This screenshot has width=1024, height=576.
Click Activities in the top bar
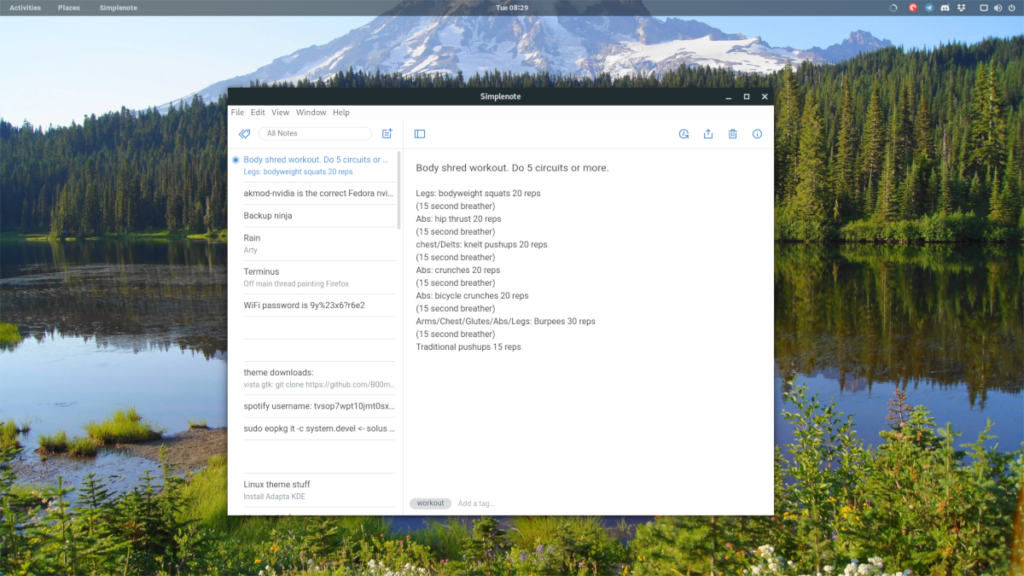pyautogui.click(x=23, y=8)
